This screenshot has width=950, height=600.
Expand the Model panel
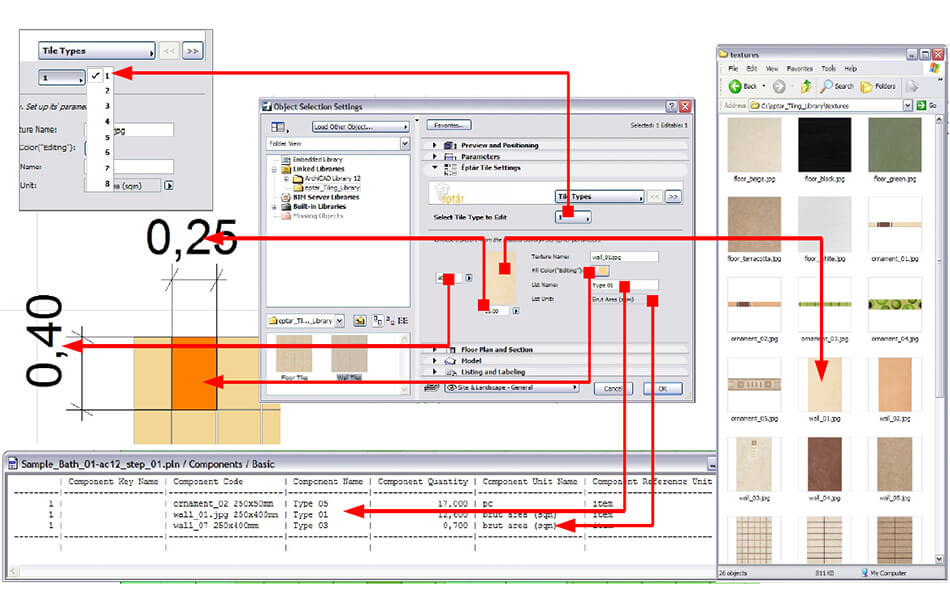click(x=434, y=361)
